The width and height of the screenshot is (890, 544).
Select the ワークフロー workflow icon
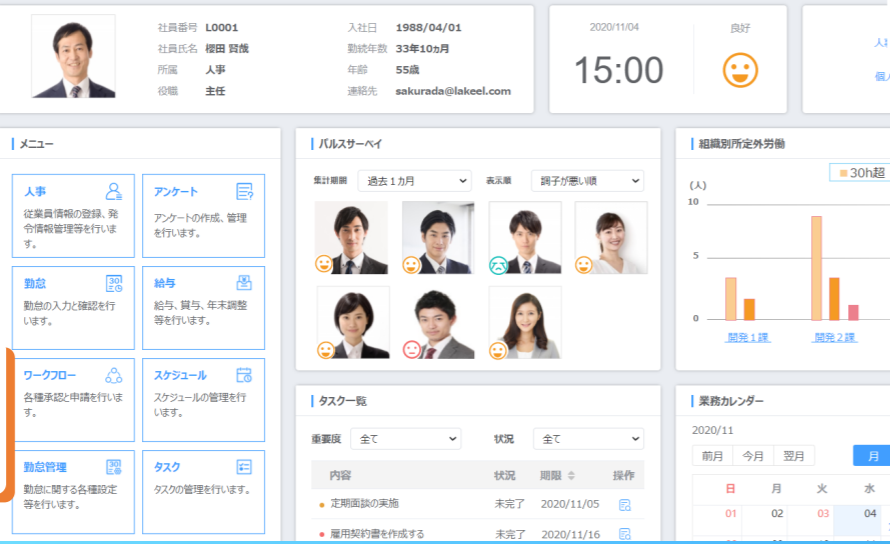coord(114,375)
